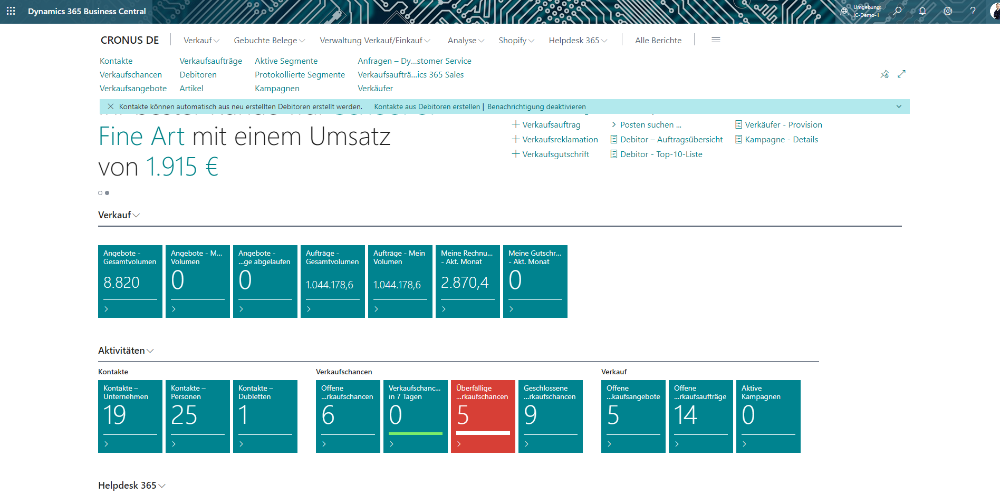
Task: Open the hamburger more-menu icon
Action: click(x=716, y=40)
